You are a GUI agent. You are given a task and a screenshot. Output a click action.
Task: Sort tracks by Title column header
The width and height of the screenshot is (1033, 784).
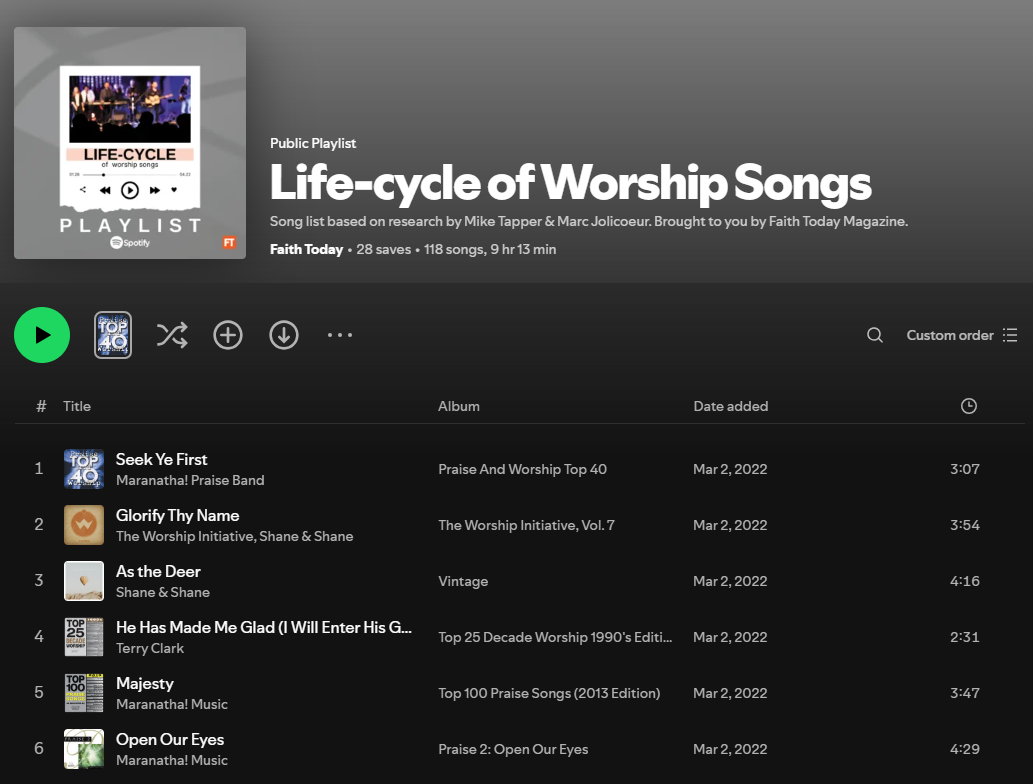point(77,406)
